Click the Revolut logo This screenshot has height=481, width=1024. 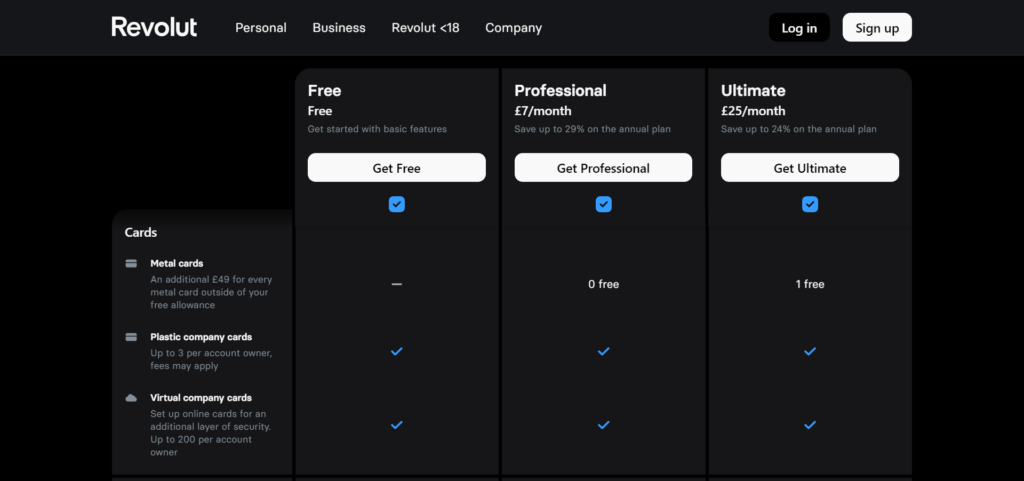(154, 27)
